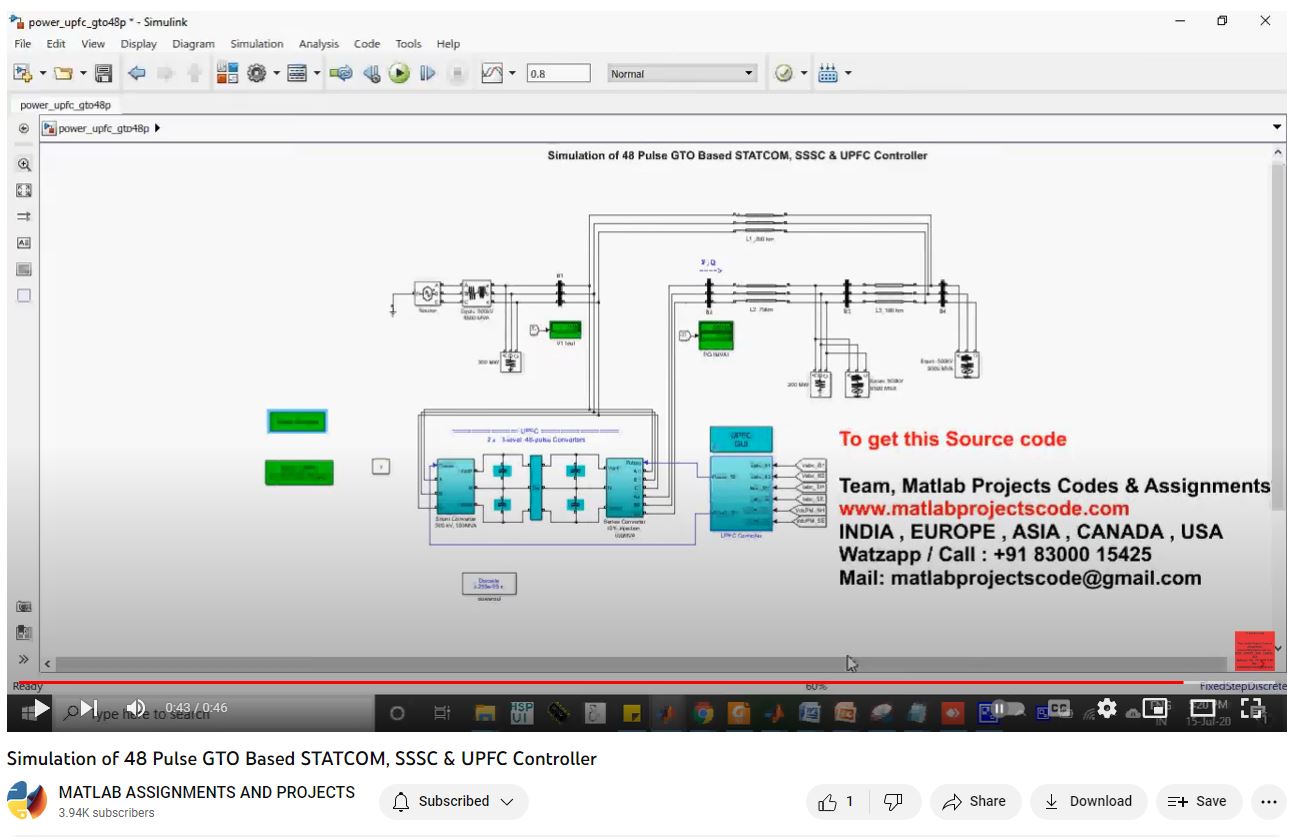
Task: Open the Display menu
Action: (139, 44)
